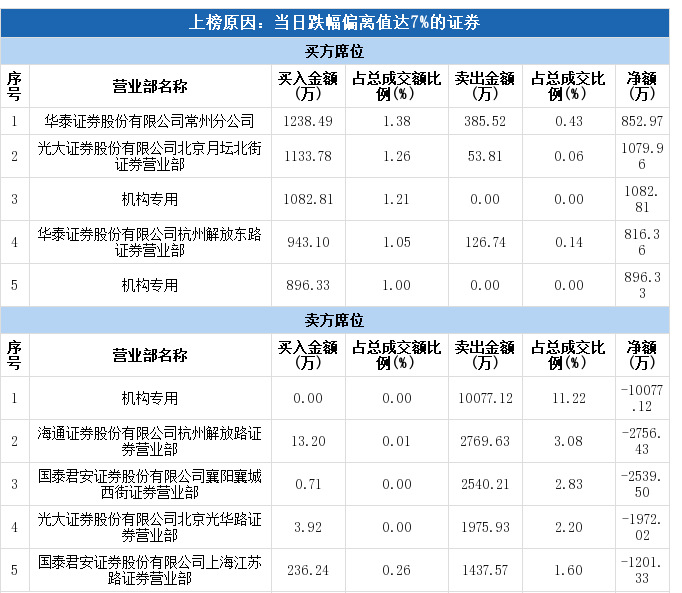Click net amount -2756.43

pos(642,441)
